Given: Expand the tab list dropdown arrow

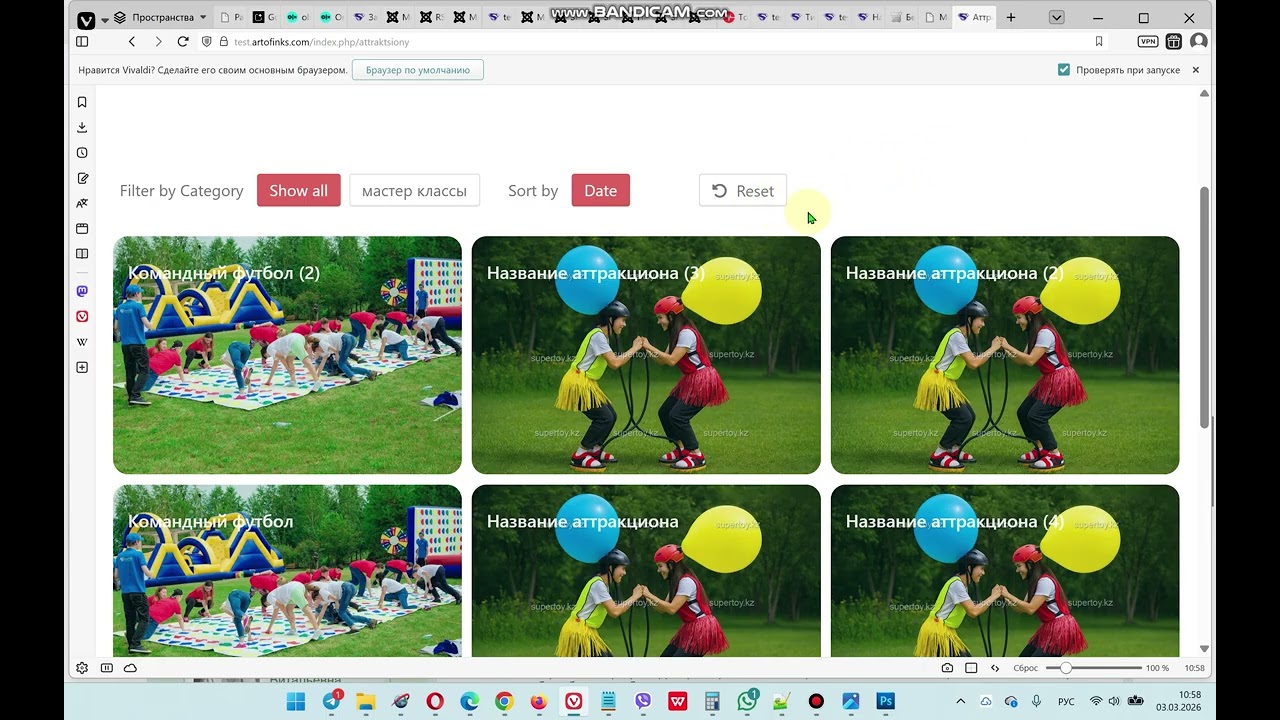Looking at the screenshot, I should (x=1056, y=17).
